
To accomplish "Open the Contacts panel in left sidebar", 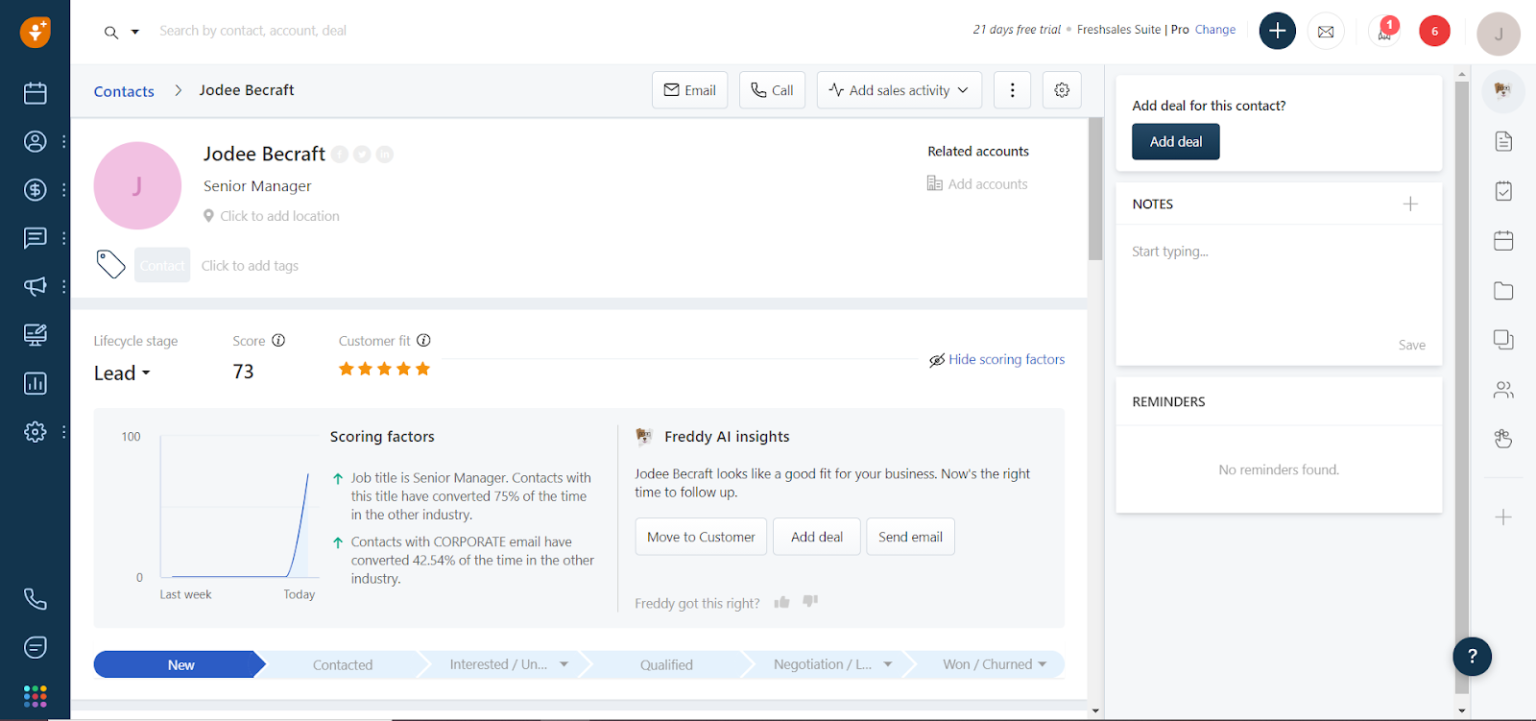I will click(x=35, y=141).
